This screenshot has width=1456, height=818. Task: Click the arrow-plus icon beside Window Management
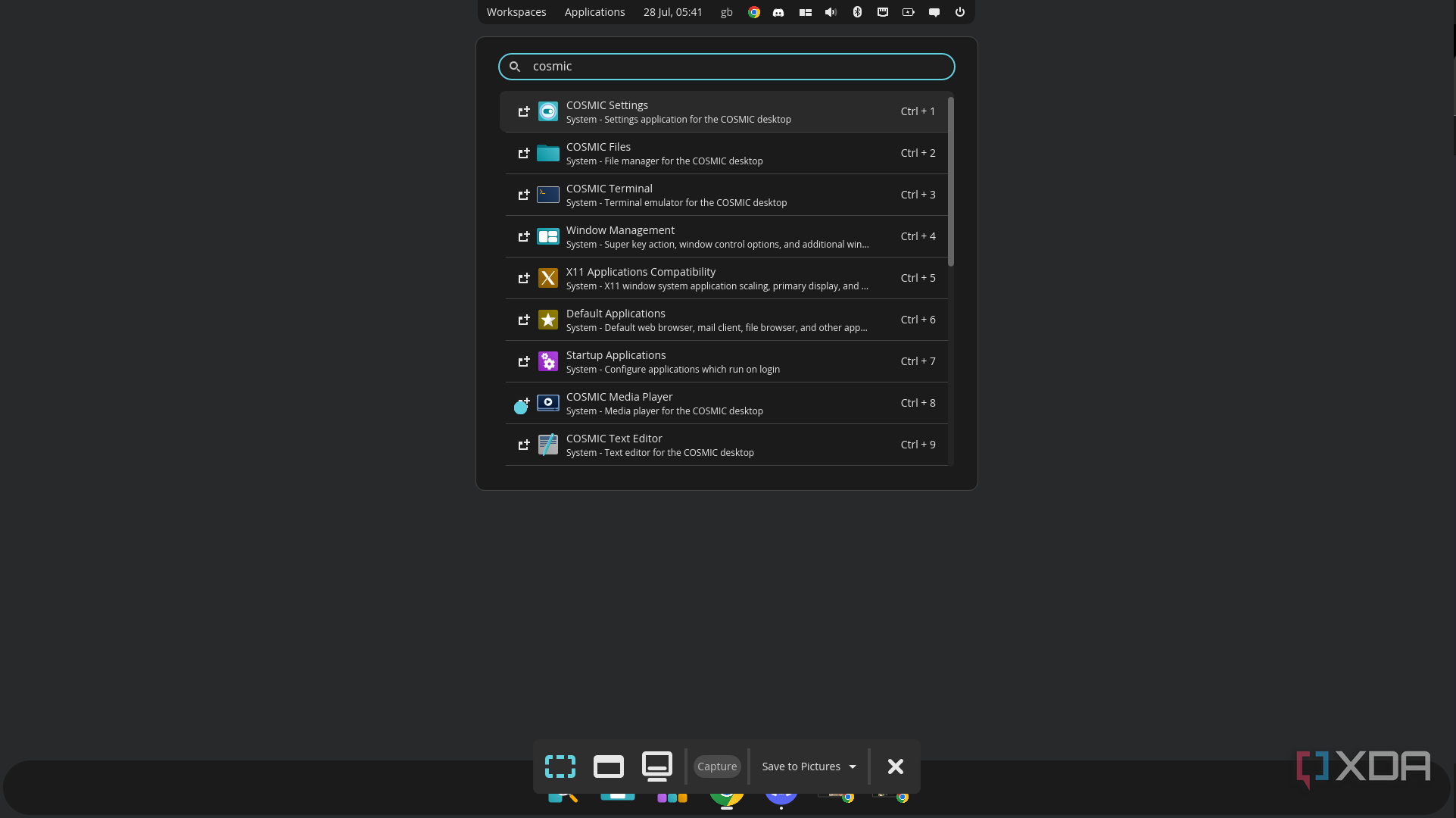tap(523, 236)
